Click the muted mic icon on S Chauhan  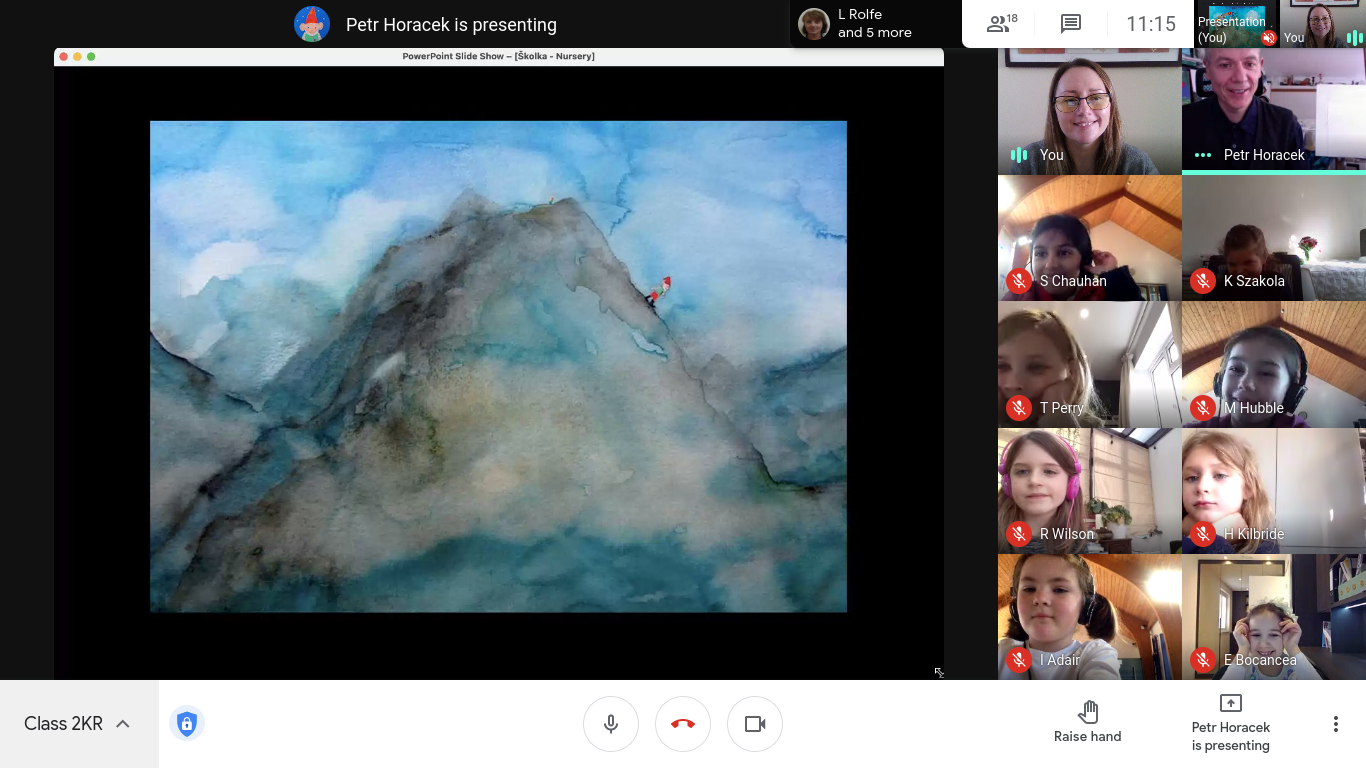(x=1019, y=281)
